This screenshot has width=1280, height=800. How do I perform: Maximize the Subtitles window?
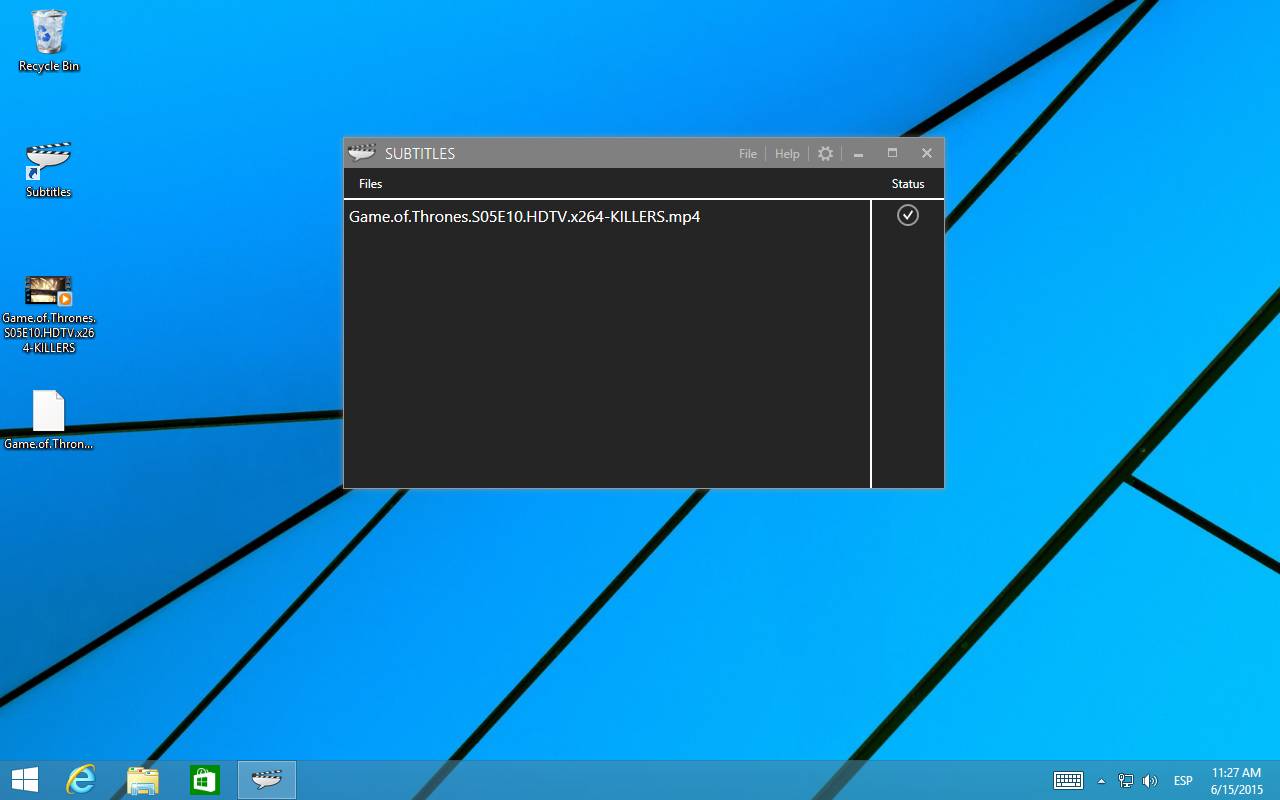[892, 153]
